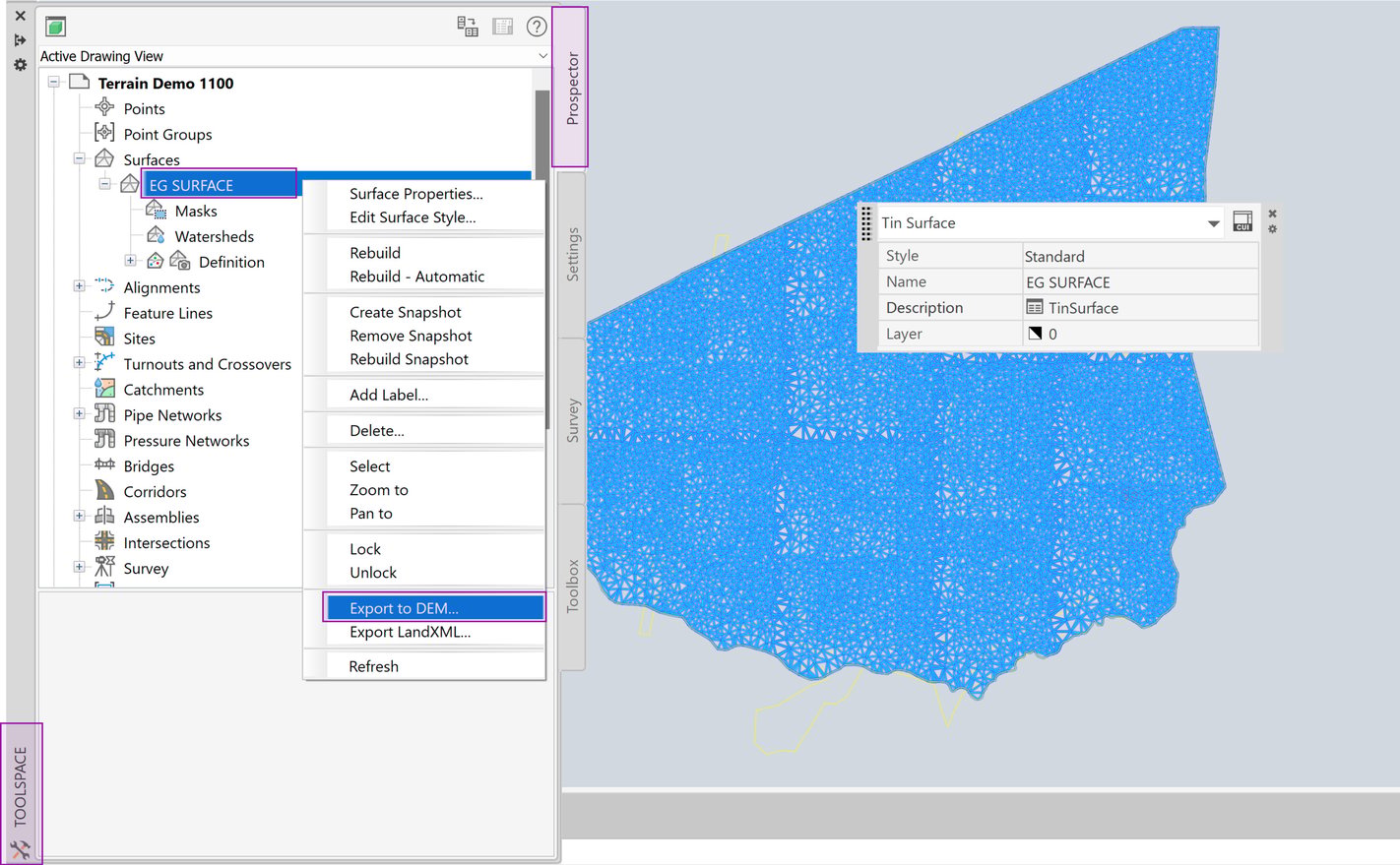Viewport: 1400px width, 865px height.
Task: Click the green drawing icon at top of Toolspace
Action: point(56,27)
